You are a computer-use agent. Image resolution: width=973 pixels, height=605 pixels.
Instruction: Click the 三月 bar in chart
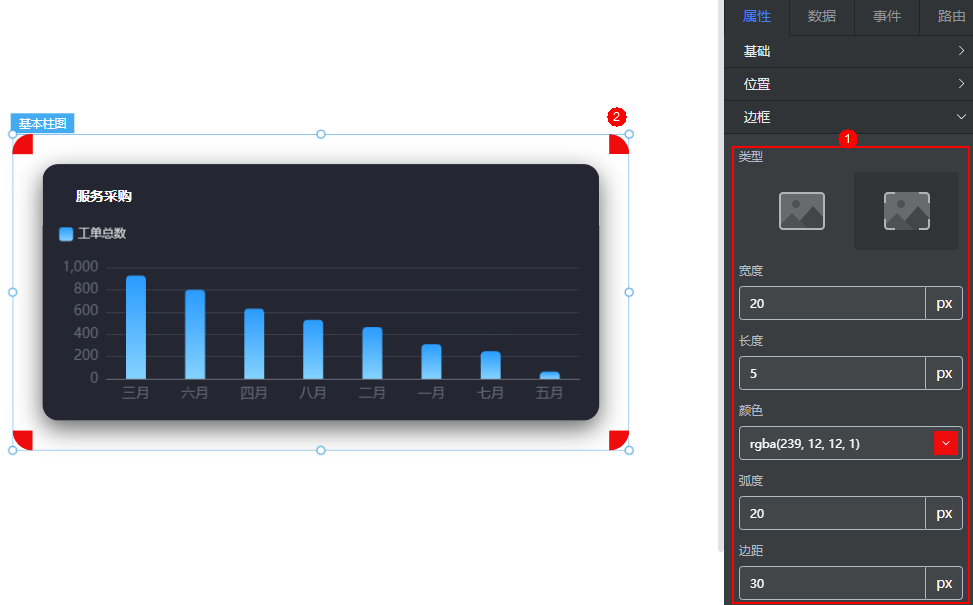pyautogui.click(x=136, y=327)
